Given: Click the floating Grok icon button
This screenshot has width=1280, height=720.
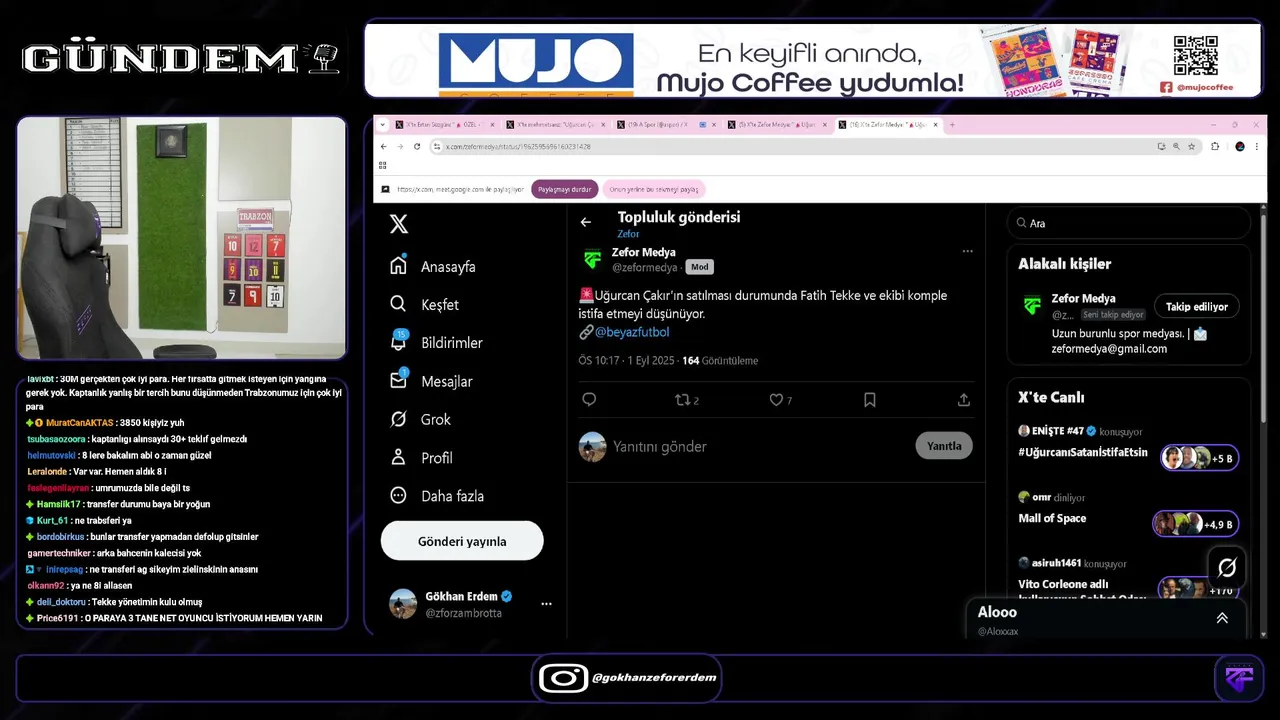Looking at the screenshot, I should (1227, 567).
